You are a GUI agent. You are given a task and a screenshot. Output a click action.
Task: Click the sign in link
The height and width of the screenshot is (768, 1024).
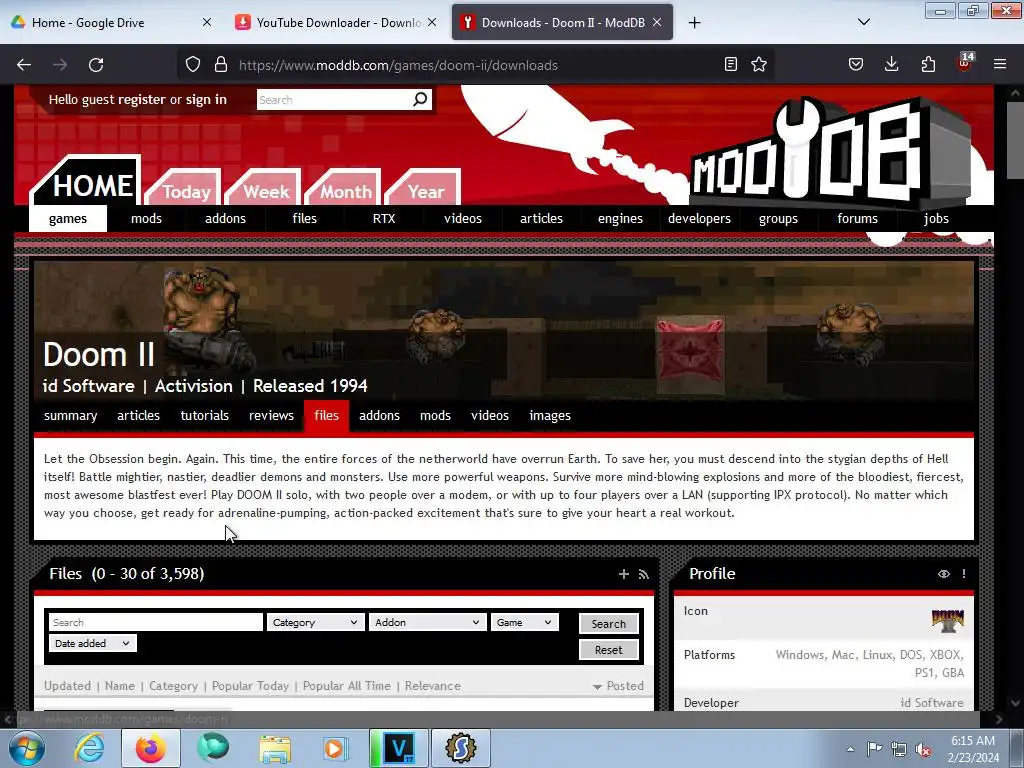(206, 100)
